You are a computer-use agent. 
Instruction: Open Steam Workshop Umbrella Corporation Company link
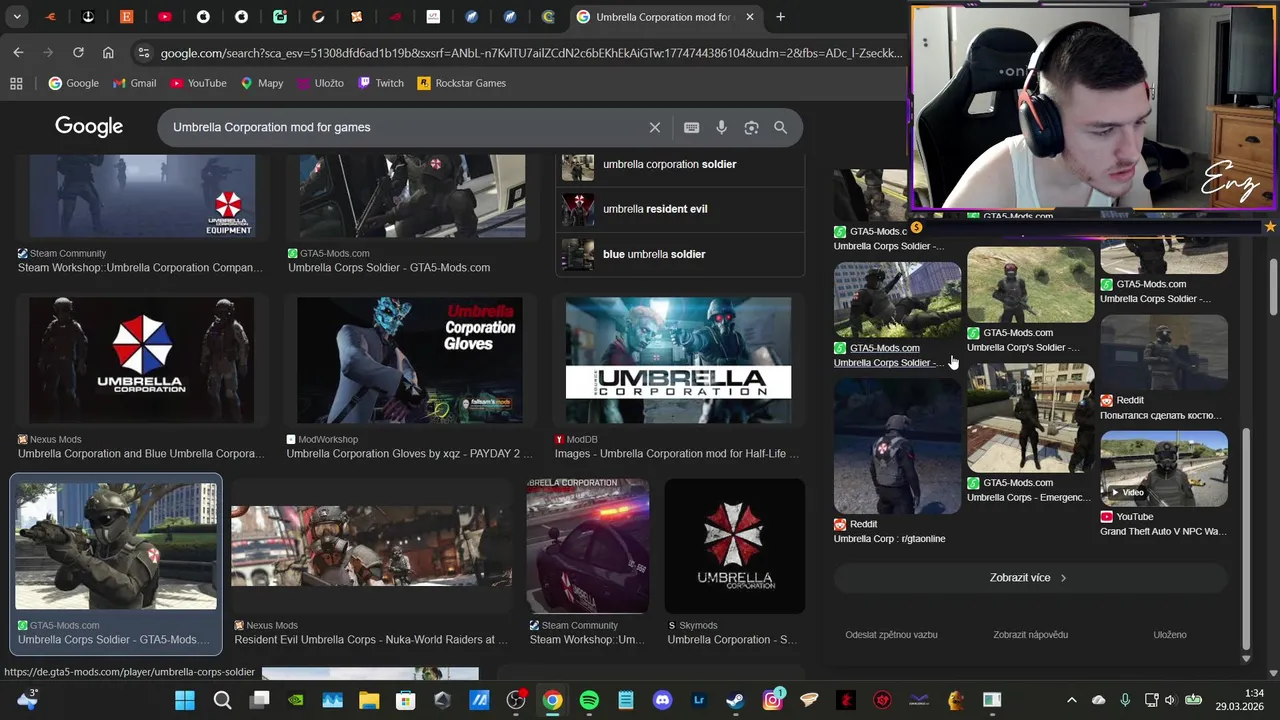(x=140, y=268)
